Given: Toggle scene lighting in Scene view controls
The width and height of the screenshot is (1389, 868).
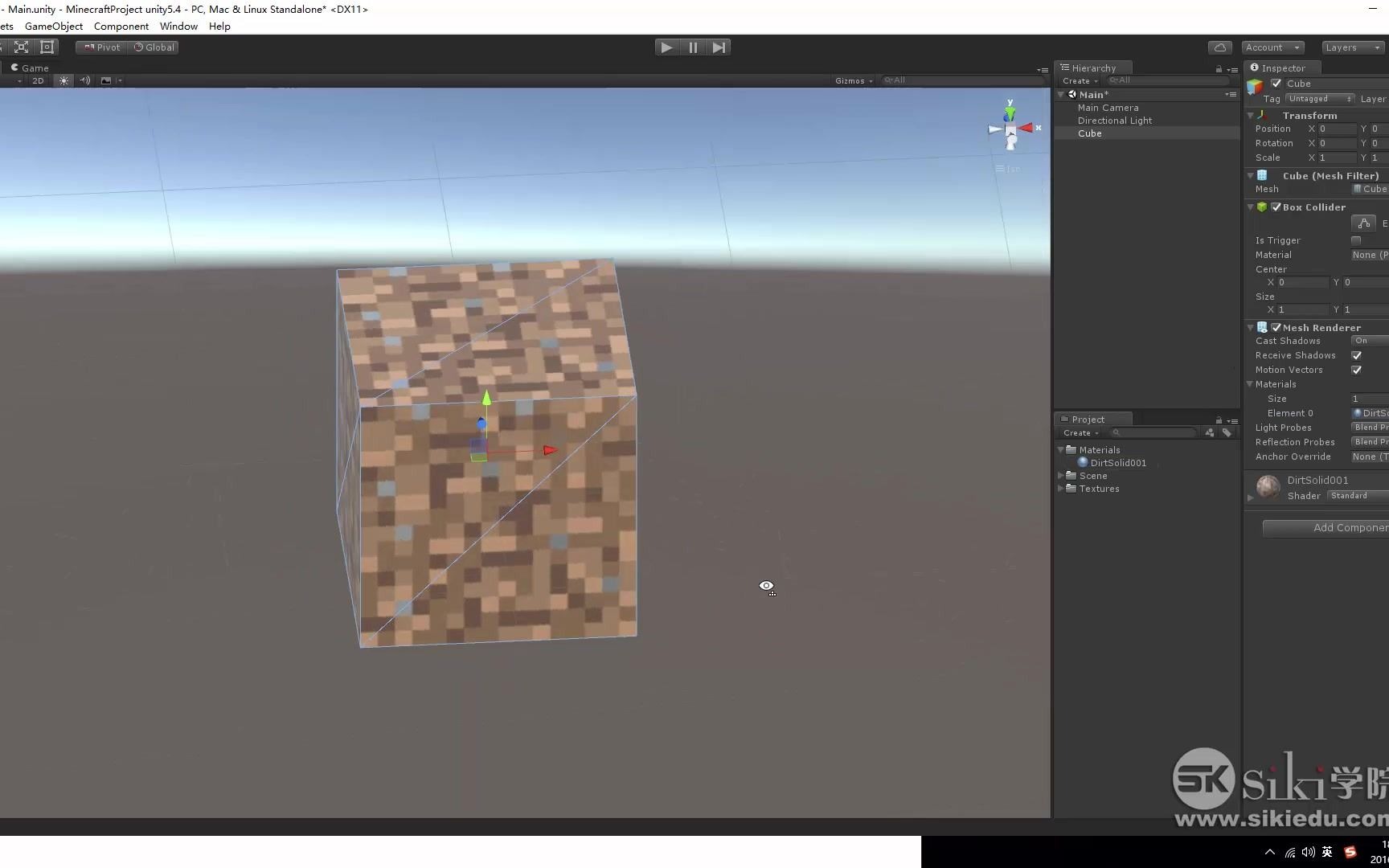Looking at the screenshot, I should click(x=64, y=81).
